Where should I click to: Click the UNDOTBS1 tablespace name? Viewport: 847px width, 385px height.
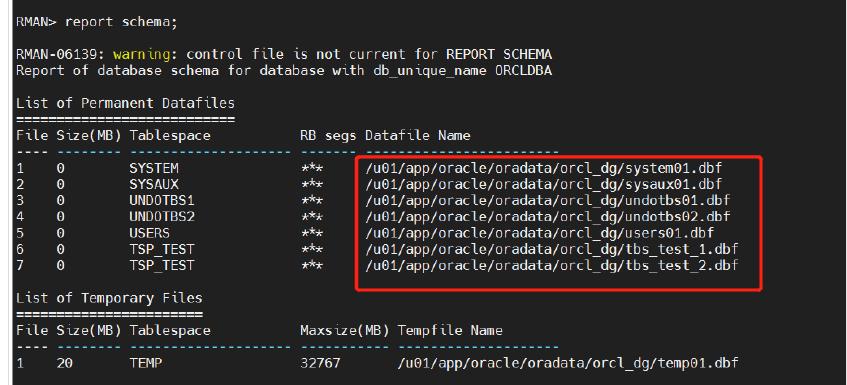click(162, 201)
